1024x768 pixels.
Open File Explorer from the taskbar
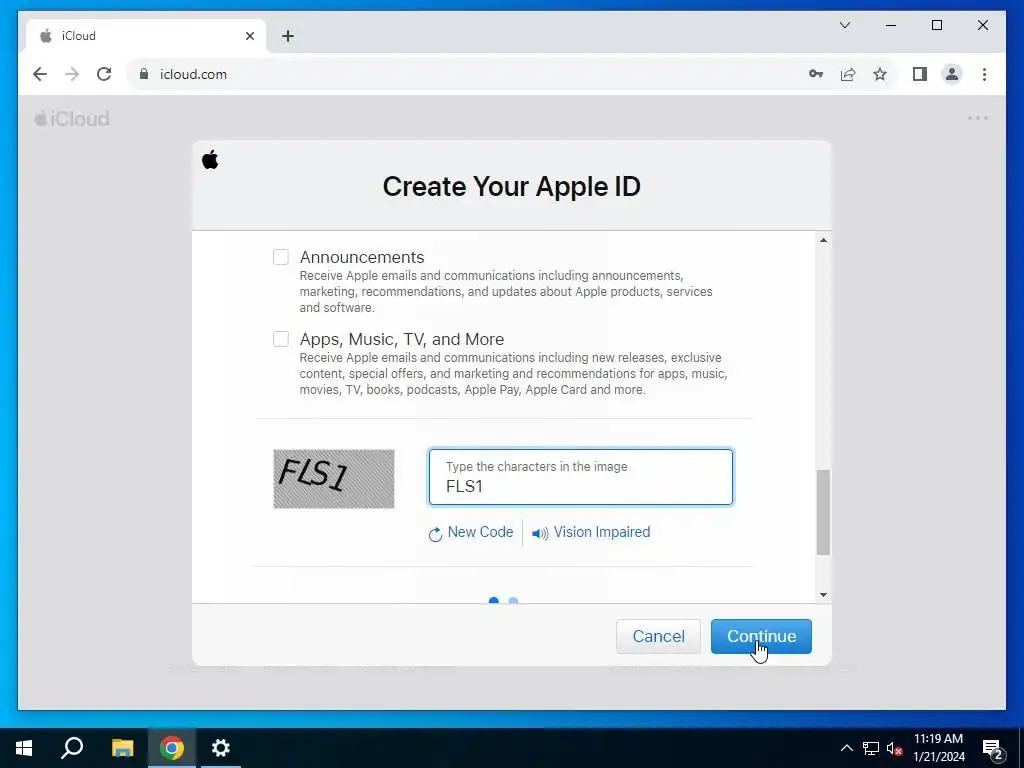(122, 748)
